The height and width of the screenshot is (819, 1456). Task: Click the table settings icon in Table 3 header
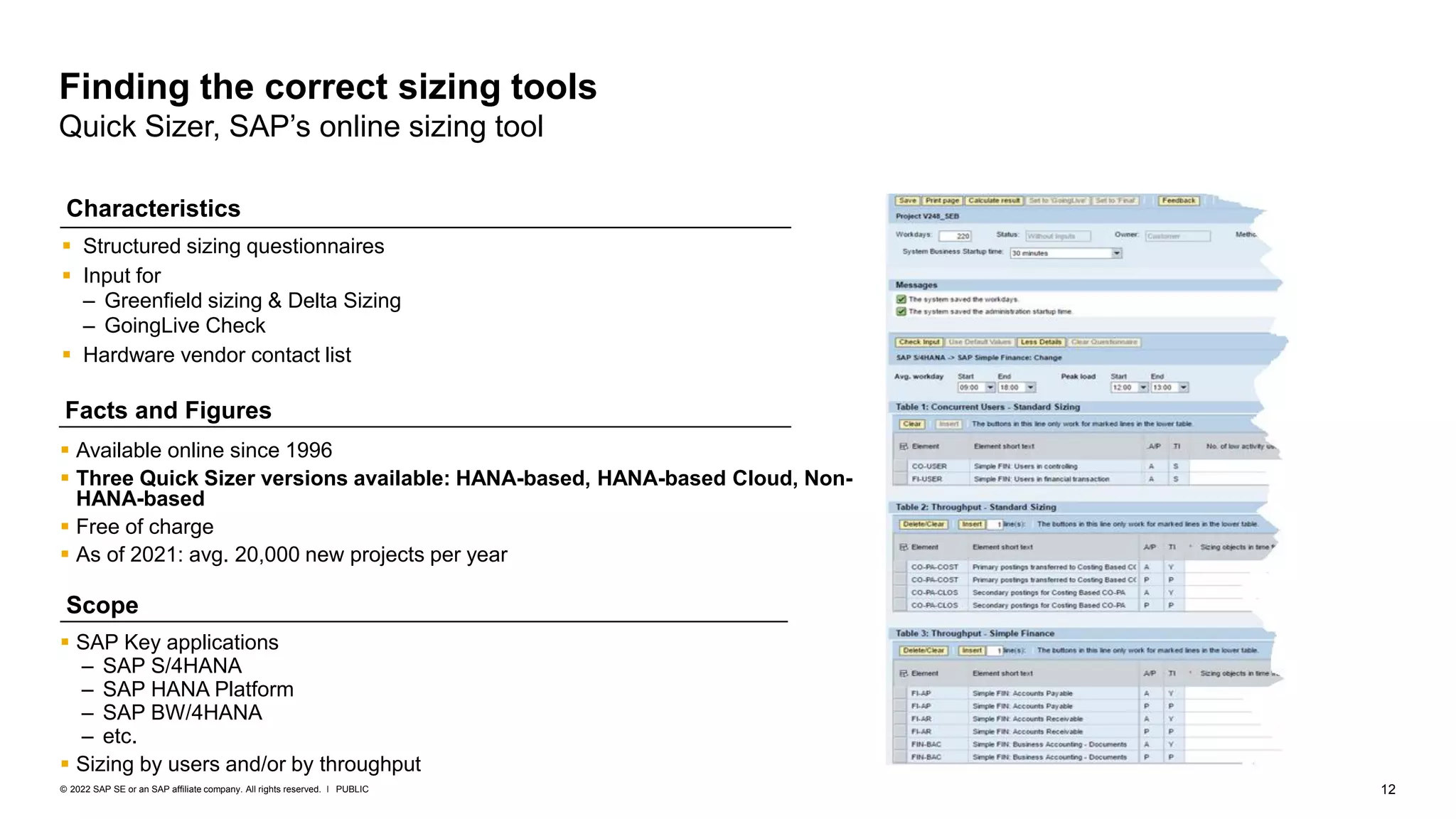(x=904, y=673)
